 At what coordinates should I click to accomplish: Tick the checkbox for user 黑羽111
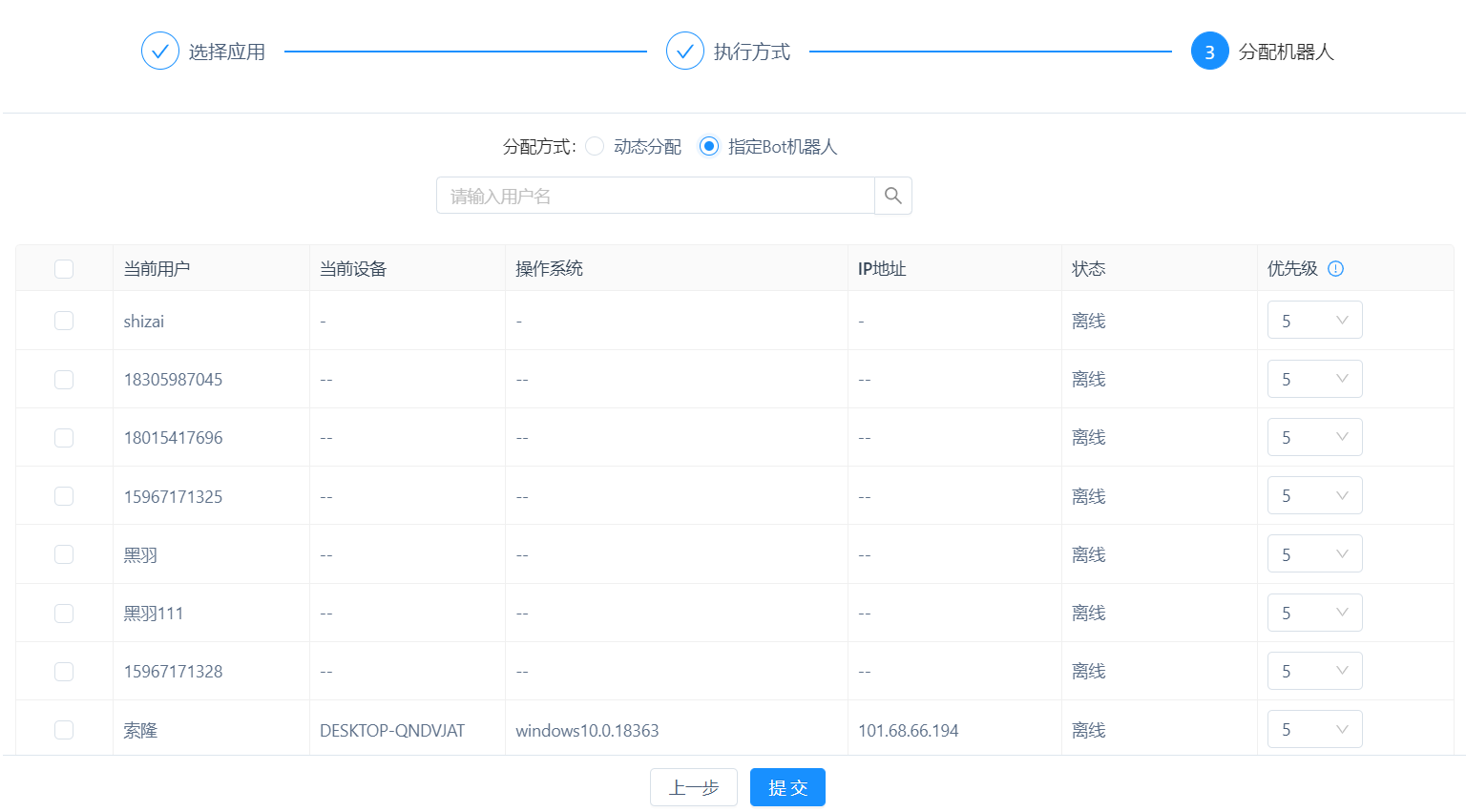coord(64,613)
